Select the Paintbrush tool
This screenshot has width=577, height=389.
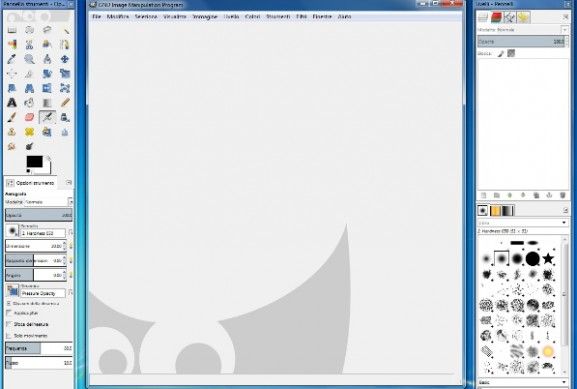click(12, 117)
